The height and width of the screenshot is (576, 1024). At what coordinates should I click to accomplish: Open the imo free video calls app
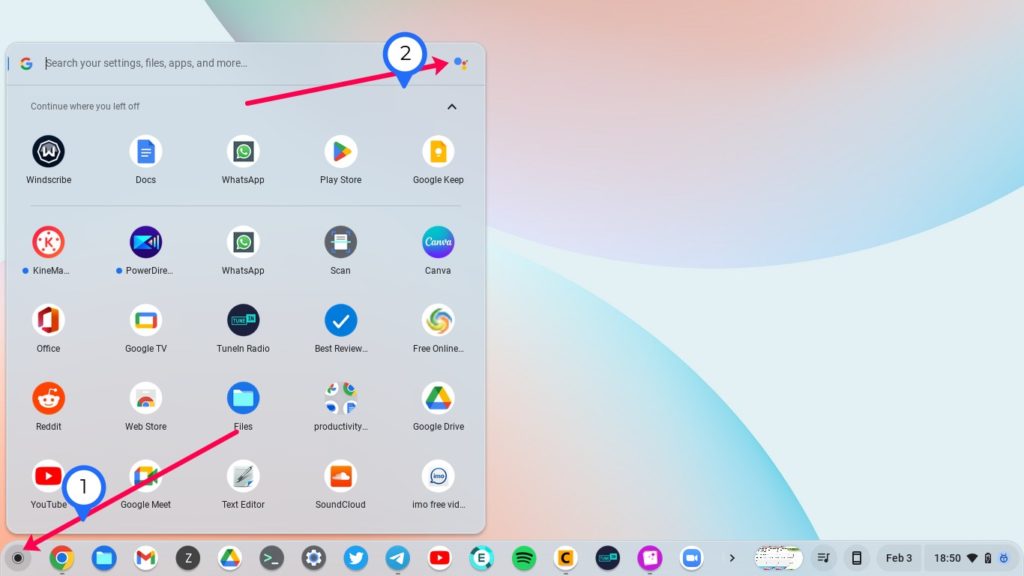[x=438, y=476]
